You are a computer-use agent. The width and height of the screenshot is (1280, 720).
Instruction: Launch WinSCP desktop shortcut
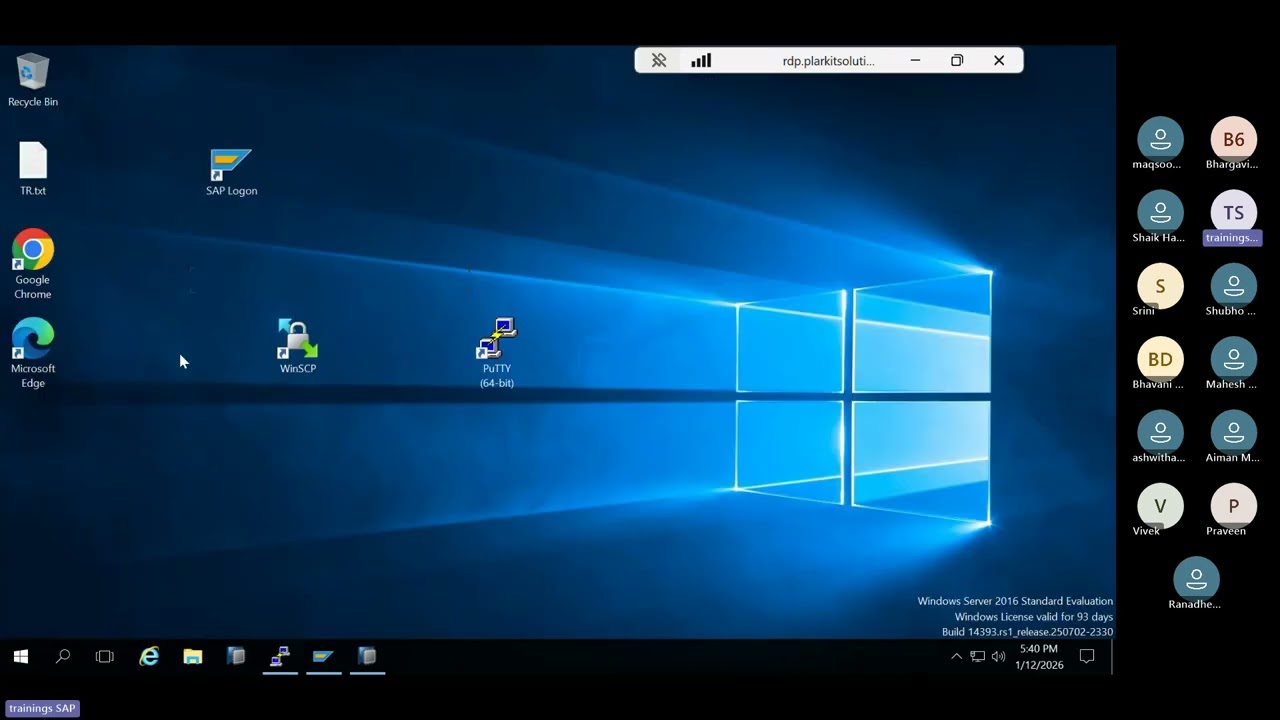point(298,346)
